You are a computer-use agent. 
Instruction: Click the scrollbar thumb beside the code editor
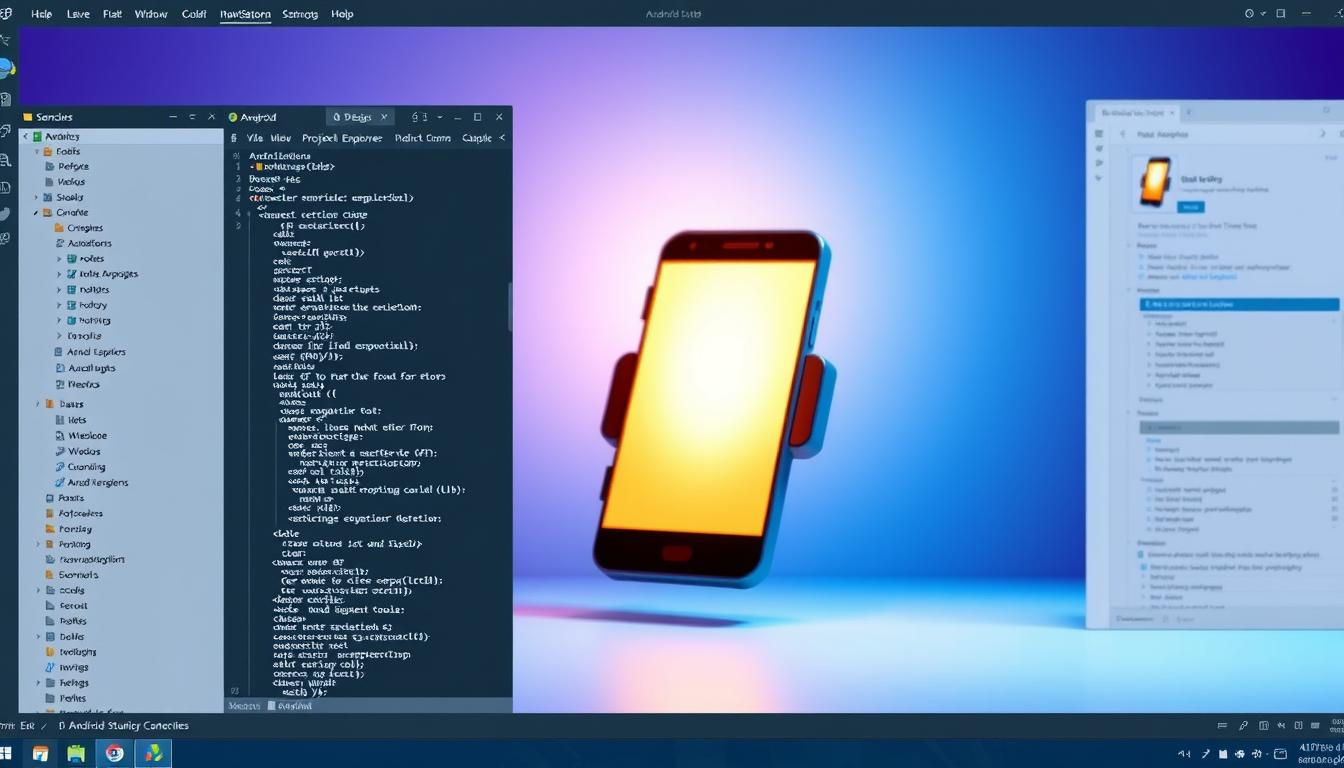click(x=510, y=307)
